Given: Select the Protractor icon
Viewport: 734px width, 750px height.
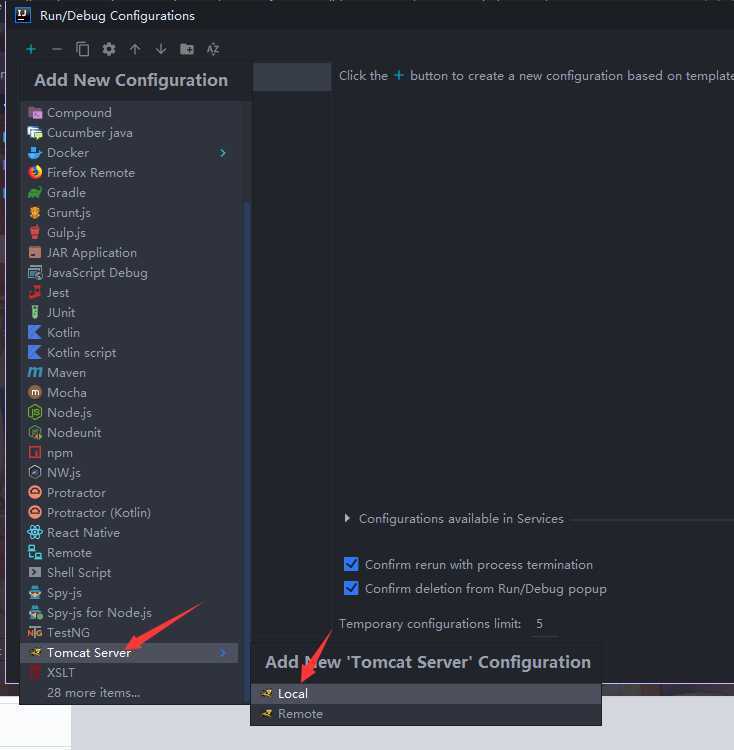Looking at the screenshot, I should (35, 492).
